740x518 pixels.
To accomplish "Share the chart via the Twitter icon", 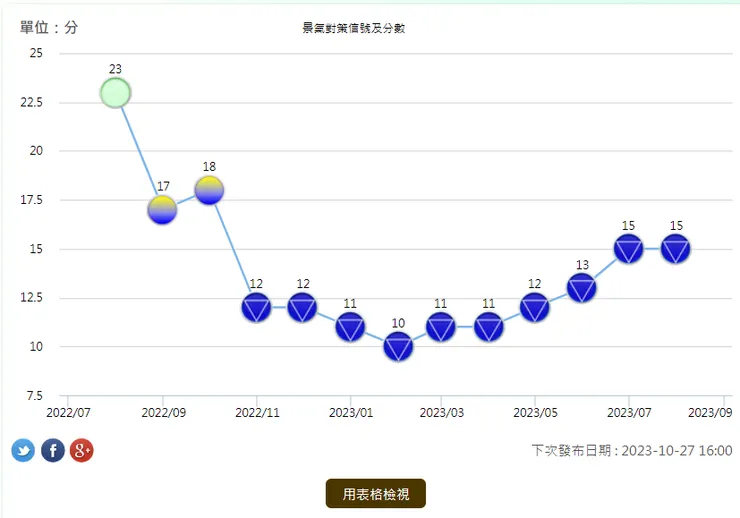I will 23,450.
